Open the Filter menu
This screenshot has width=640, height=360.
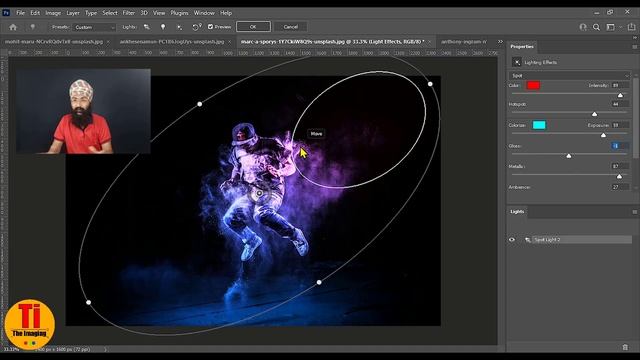tap(129, 13)
